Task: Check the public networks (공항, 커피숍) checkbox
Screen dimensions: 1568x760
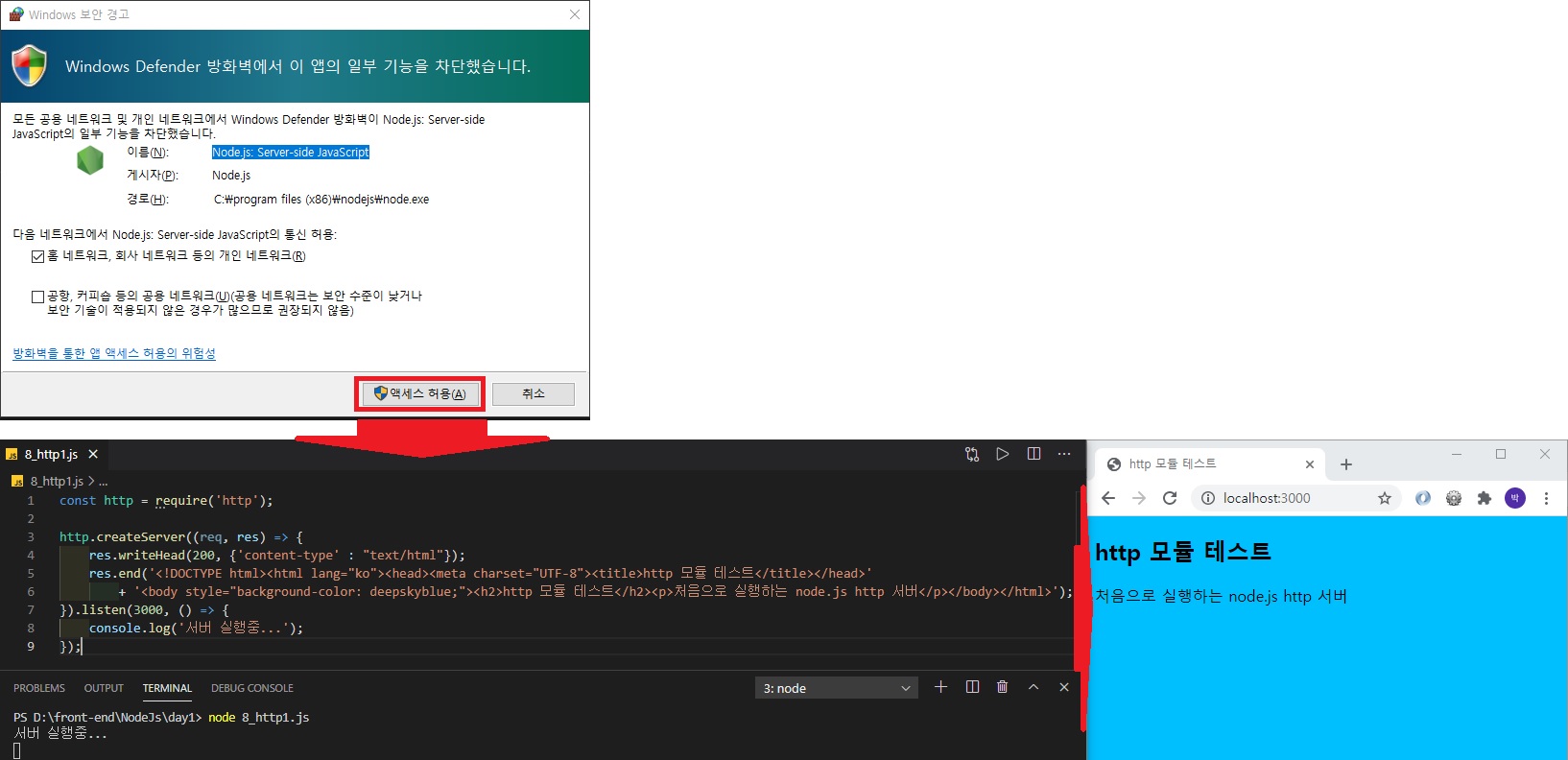Action: click(37, 297)
